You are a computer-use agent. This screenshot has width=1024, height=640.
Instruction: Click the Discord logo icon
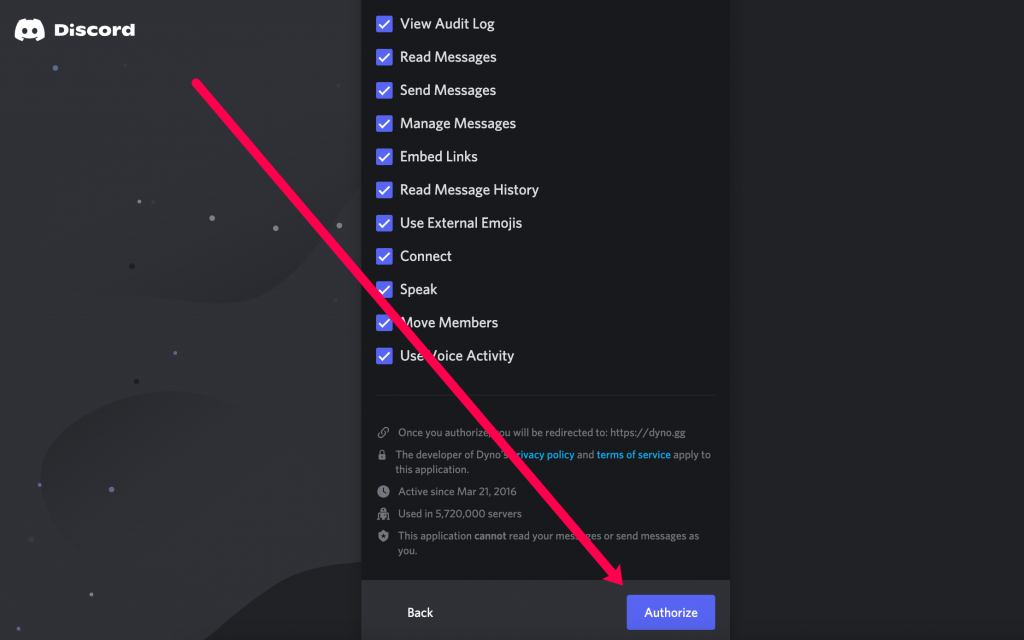28,29
